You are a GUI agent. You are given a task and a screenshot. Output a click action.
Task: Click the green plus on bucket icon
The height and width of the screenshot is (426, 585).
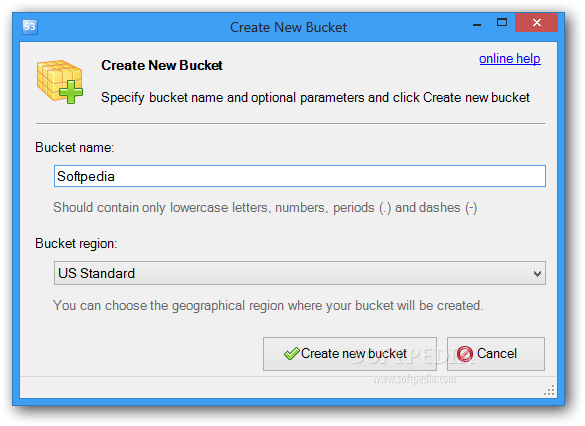(71, 91)
